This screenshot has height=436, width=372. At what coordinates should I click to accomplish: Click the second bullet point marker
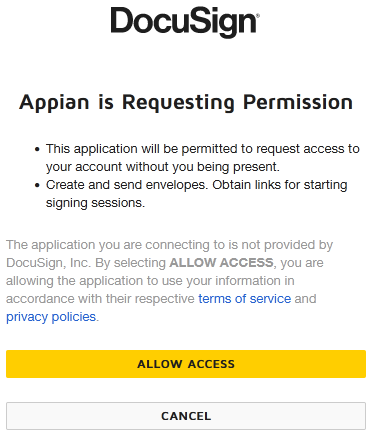[x=37, y=185]
